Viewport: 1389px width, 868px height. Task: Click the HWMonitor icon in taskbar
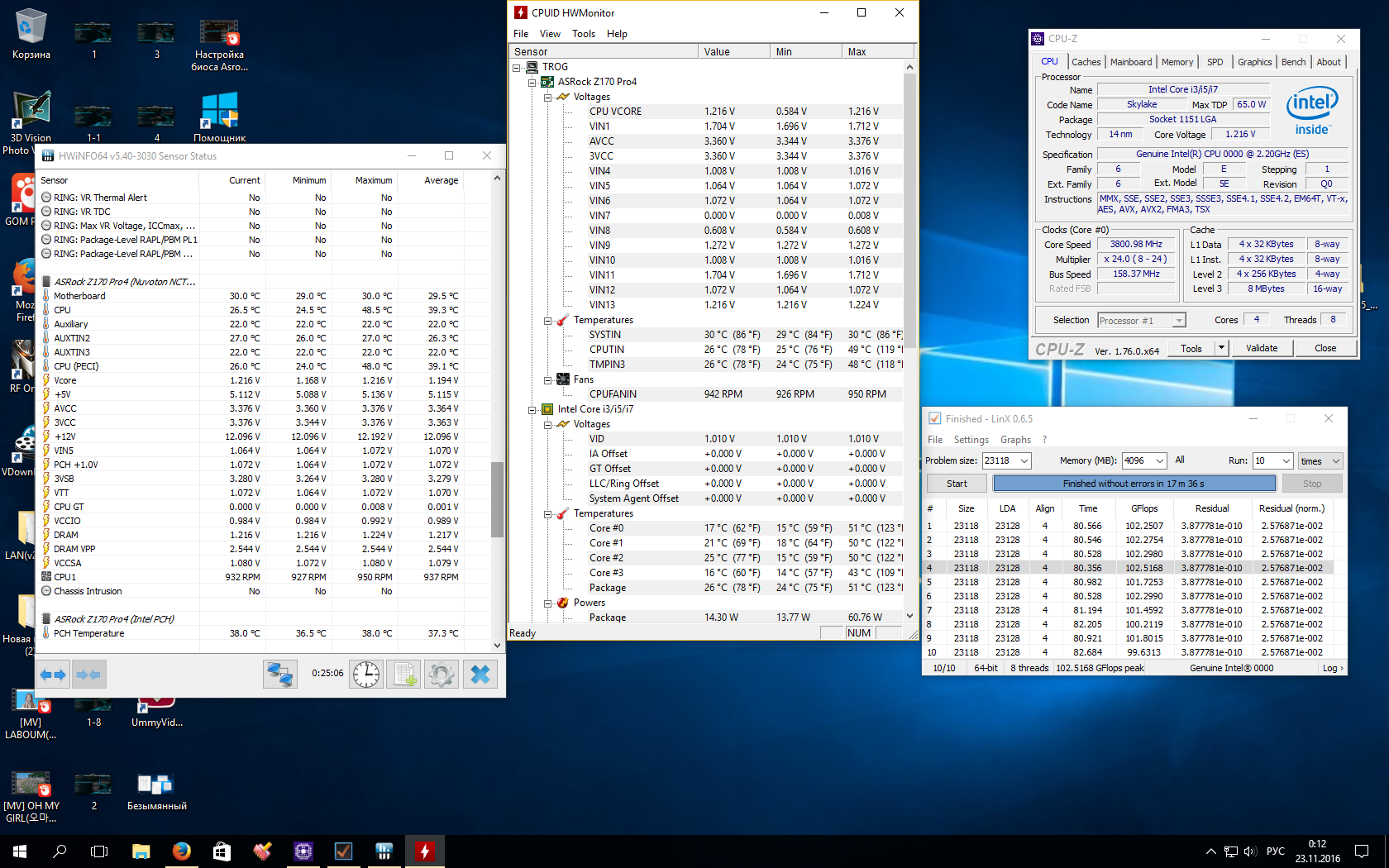(424, 851)
